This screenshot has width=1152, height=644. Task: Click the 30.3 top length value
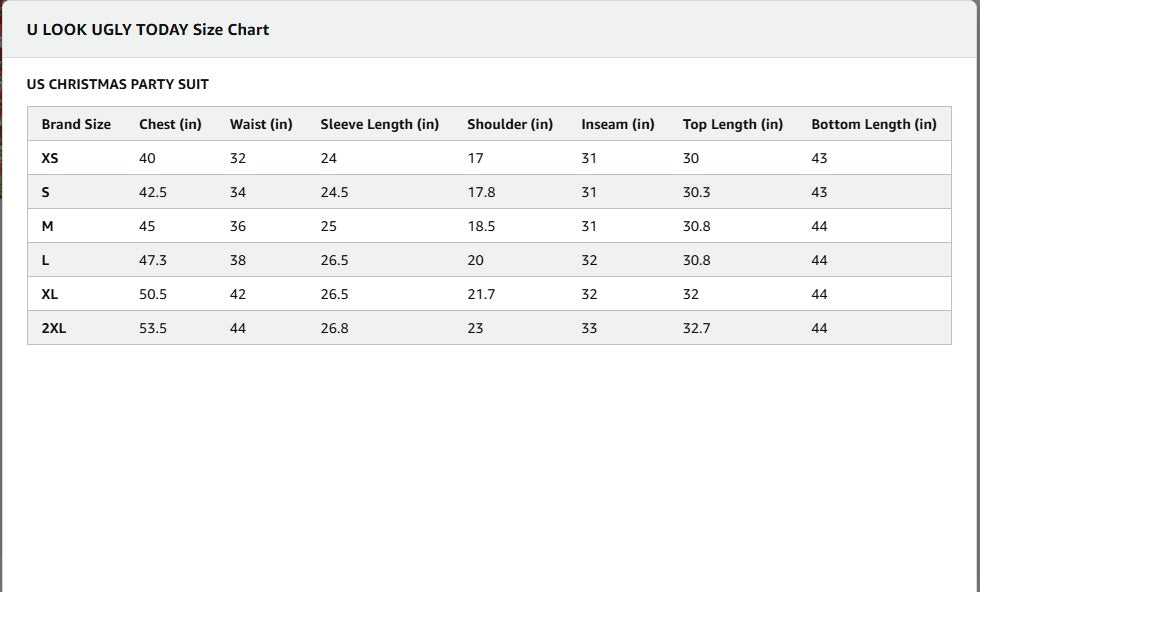pyautogui.click(x=697, y=193)
